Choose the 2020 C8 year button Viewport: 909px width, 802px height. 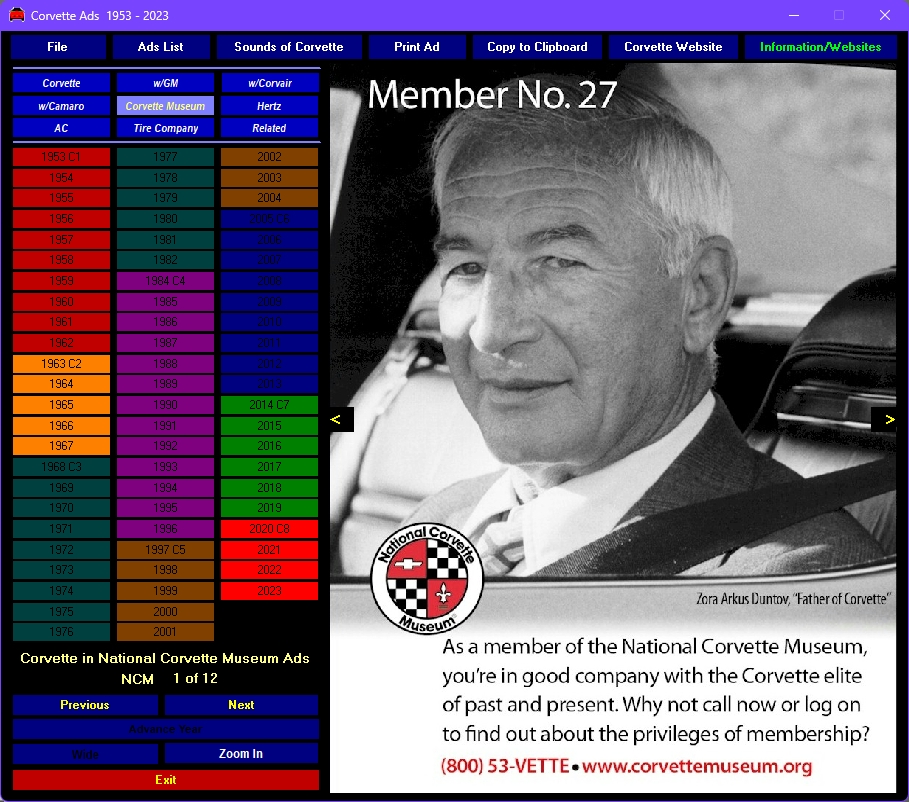click(x=270, y=529)
